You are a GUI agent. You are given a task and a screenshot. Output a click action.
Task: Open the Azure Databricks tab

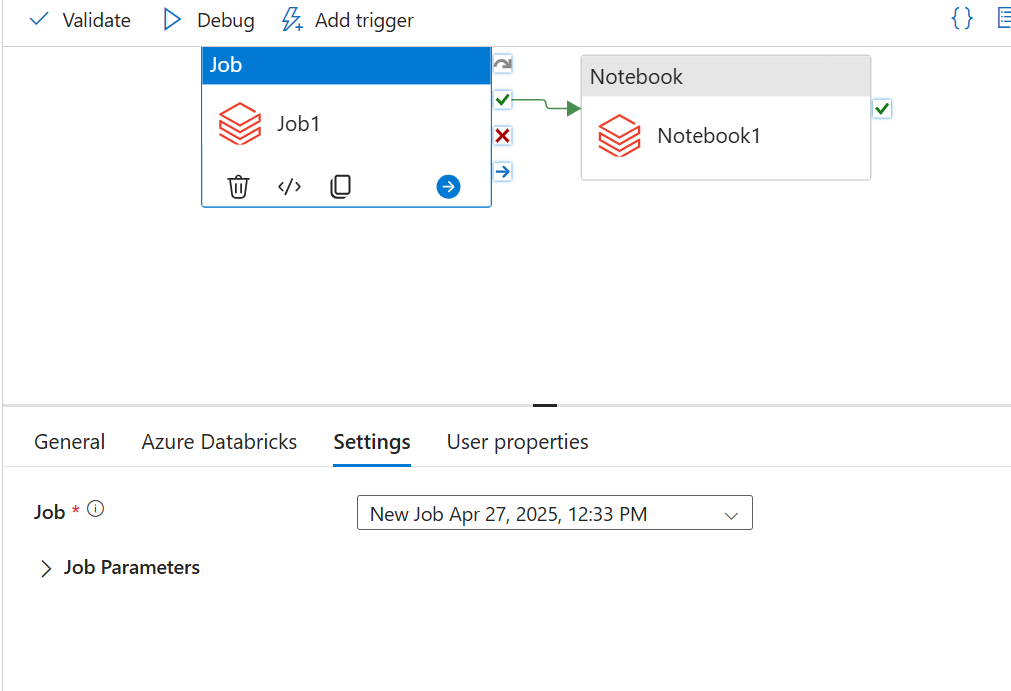pos(219,442)
